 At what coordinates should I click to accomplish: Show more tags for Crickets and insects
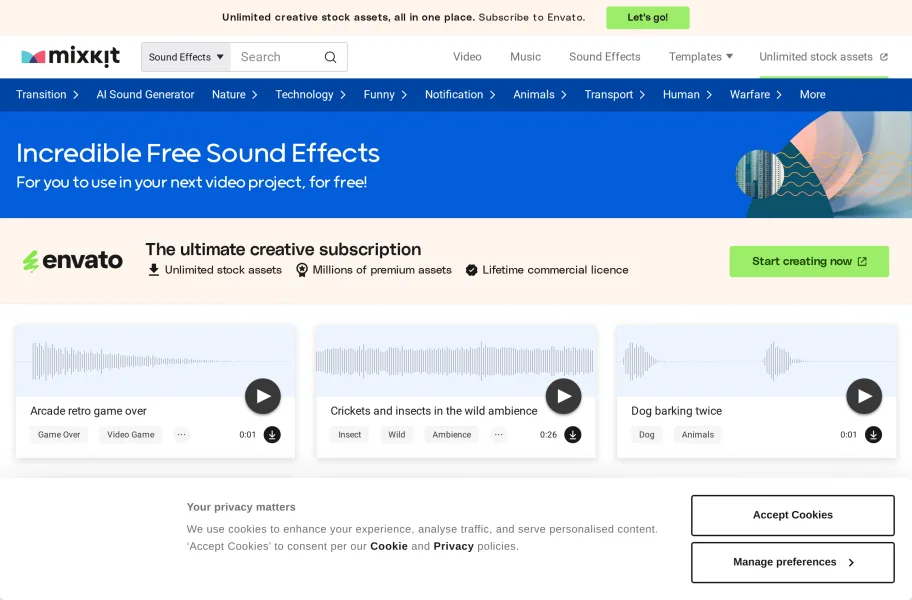[x=498, y=434]
